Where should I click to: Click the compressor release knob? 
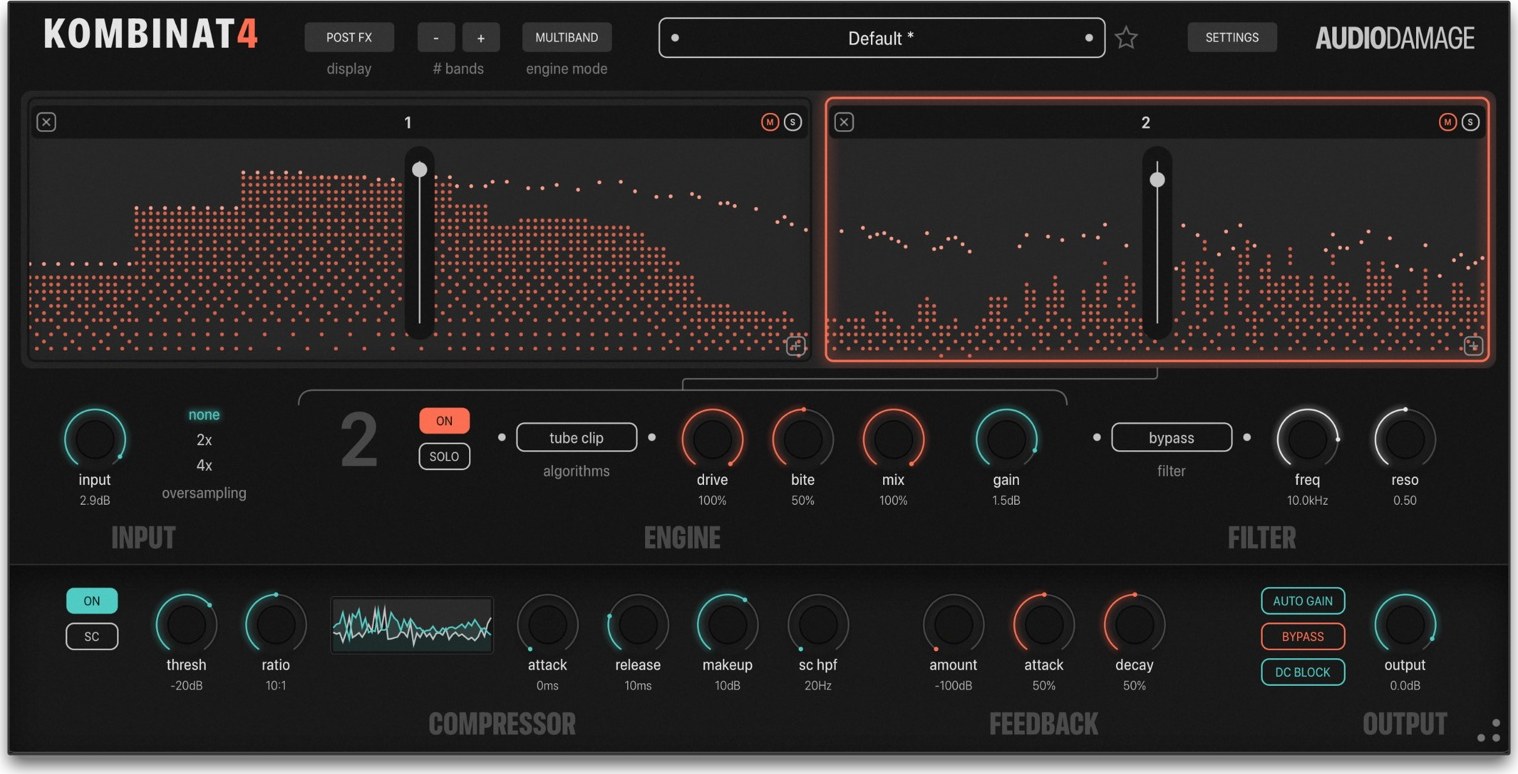pos(638,624)
